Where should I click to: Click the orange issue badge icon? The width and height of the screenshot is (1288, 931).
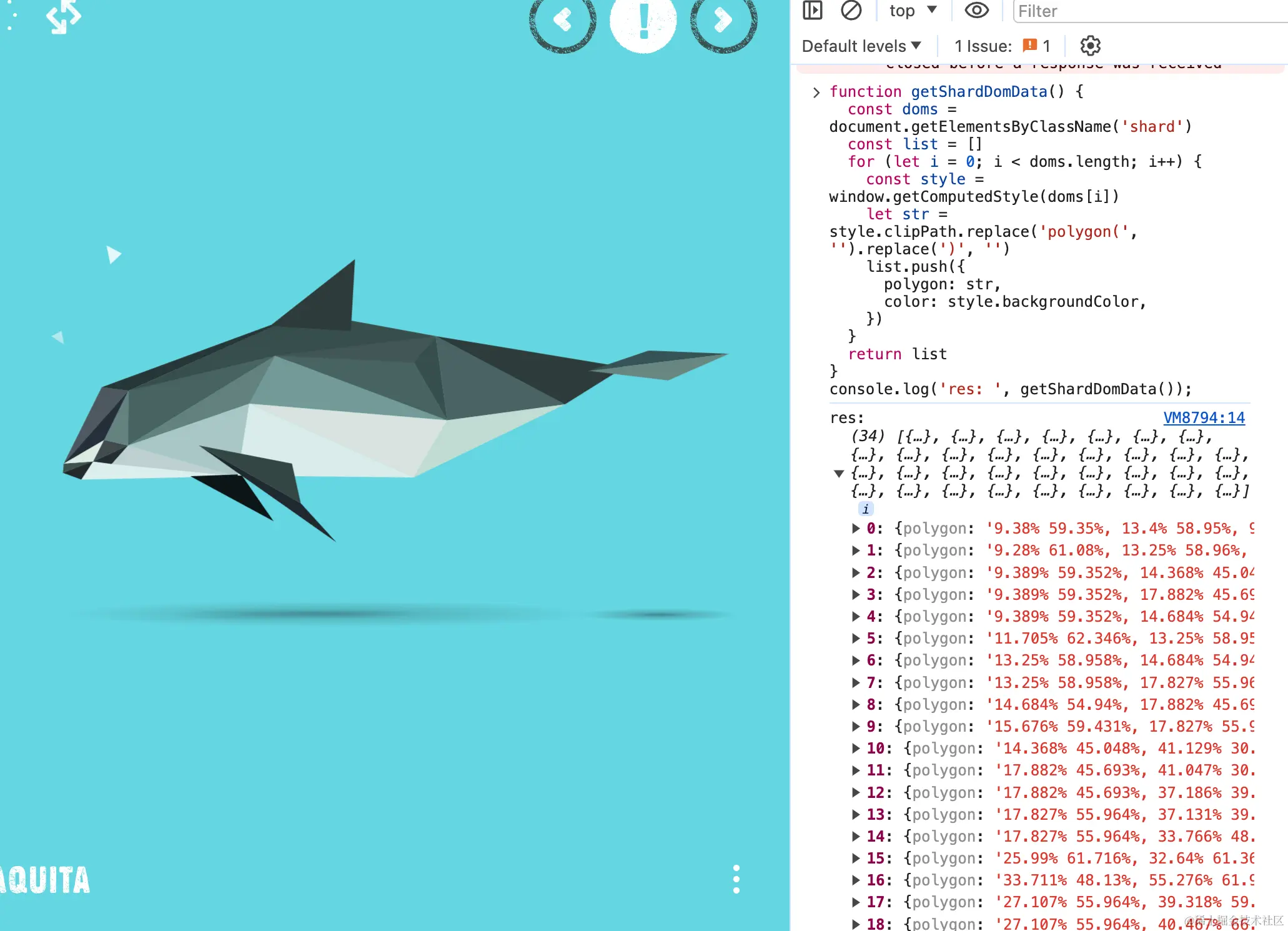(1029, 46)
